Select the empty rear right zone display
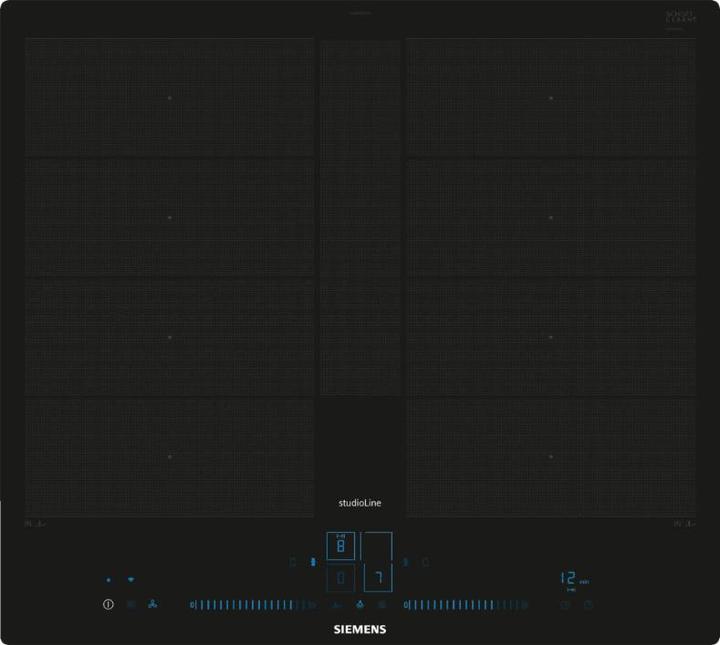This screenshot has height=645, width=720. (378, 545)
